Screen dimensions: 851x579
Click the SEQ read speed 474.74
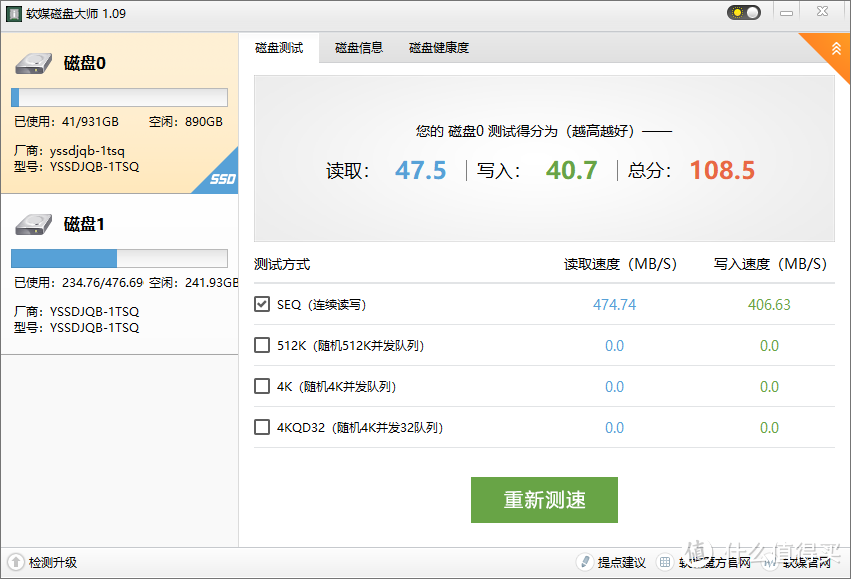point(614,304)
